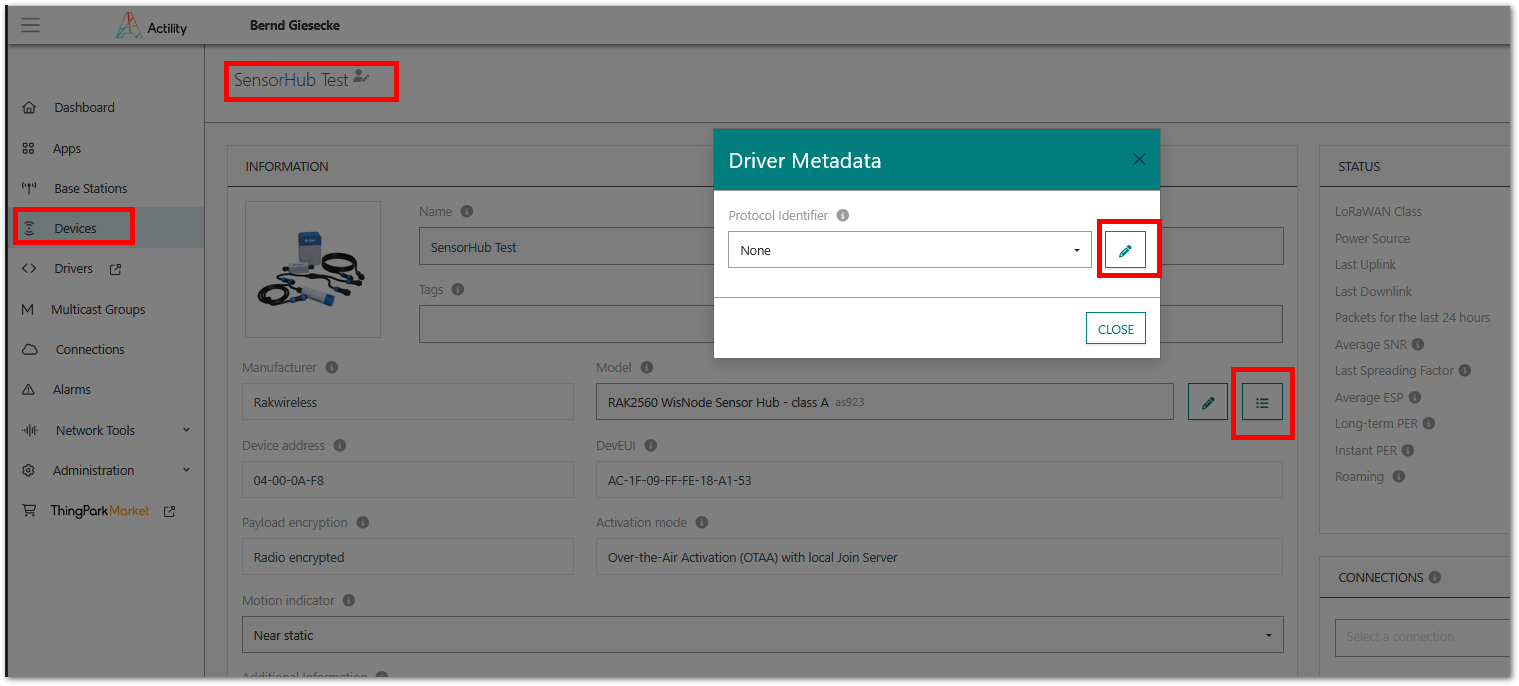Expand the Network Tools submenu
This screenshot has width=1519, height=686.
(x=186, y=430)
